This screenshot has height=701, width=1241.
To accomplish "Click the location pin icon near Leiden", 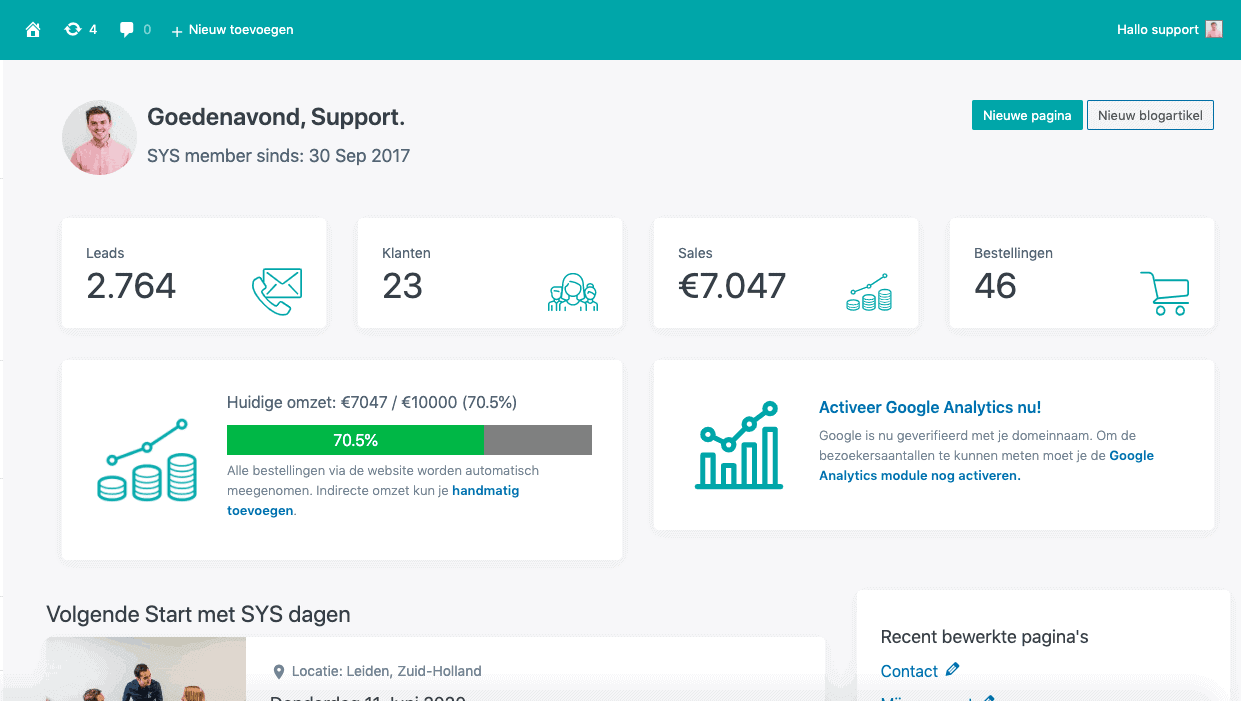I will pyautogui.click(x=281, y=671).
